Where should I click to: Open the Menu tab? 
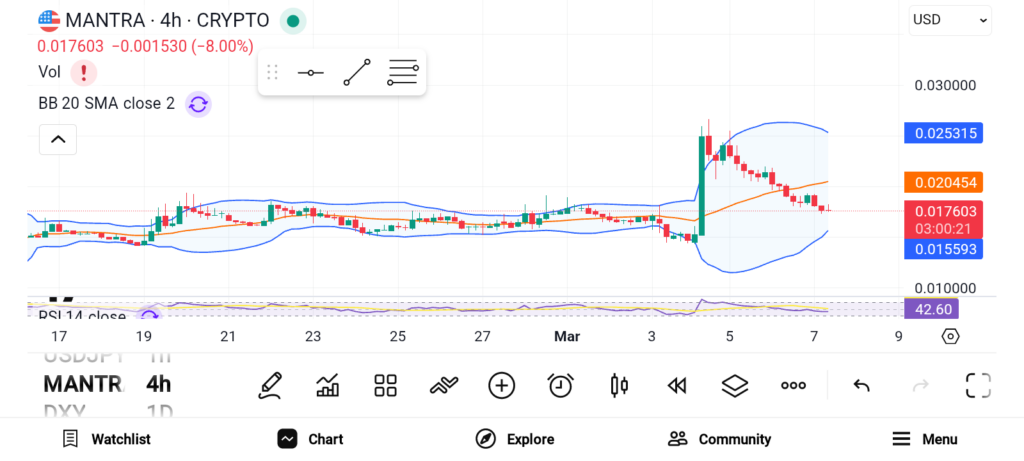[925, 439]
